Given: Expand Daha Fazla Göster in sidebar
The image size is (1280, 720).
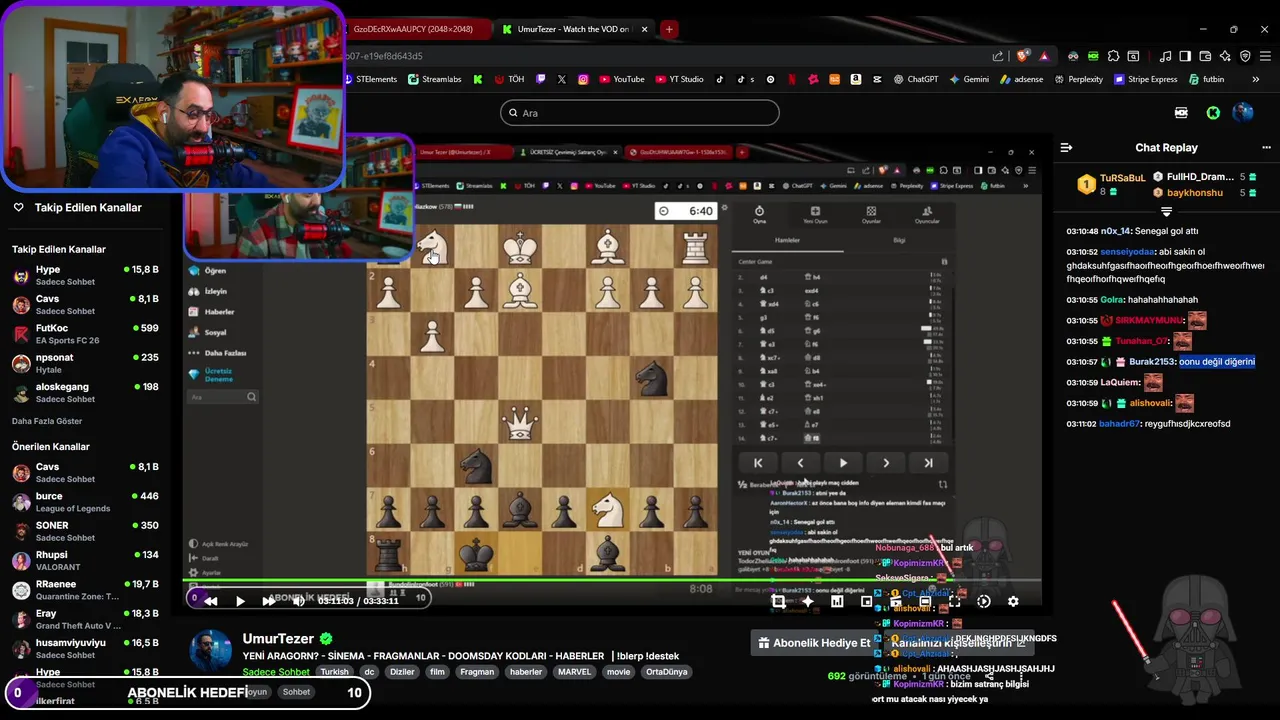Looking at the screenshot, I should pyautogui.click(x=47, y=421).
